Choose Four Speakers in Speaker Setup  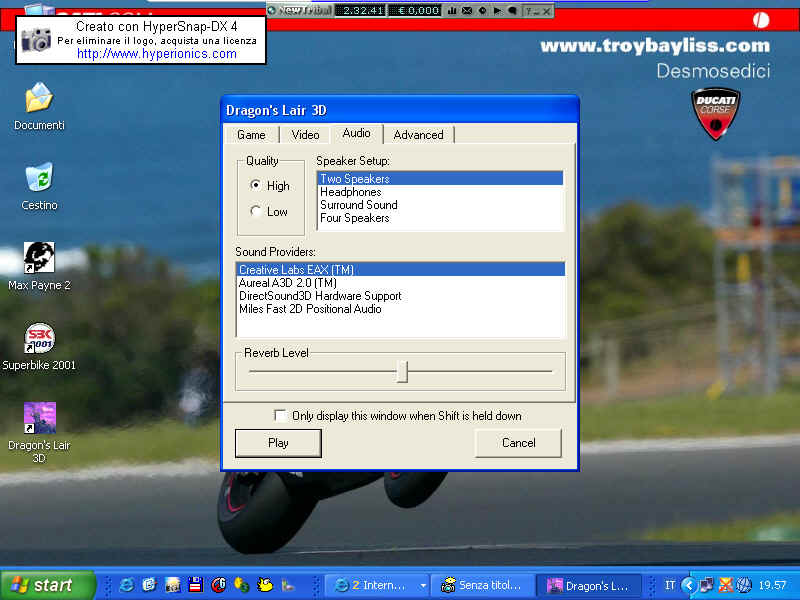click(440, 218)
